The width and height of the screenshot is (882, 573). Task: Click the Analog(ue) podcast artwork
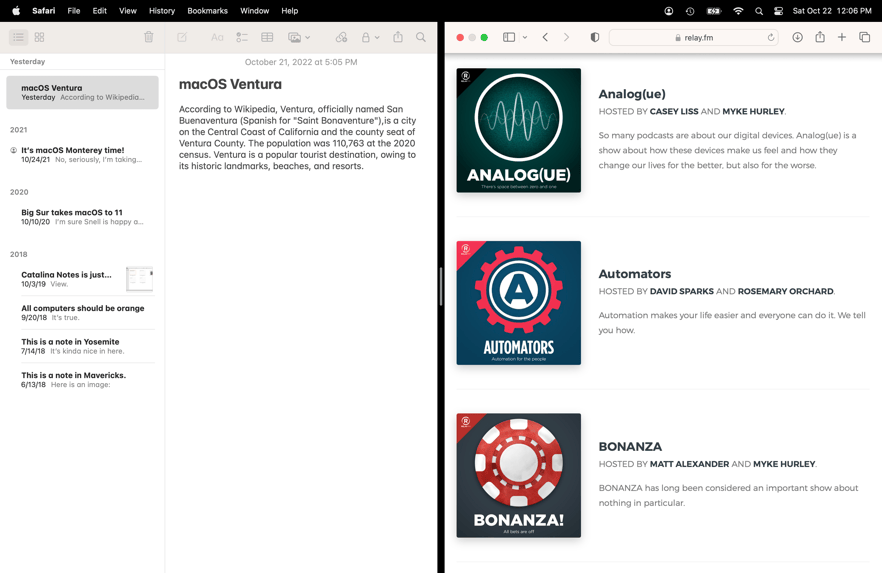519,130
